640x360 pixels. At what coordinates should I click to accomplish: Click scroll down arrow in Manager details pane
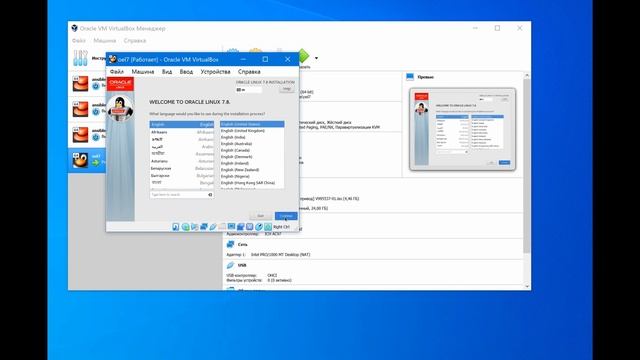click(x=527, y=286)
